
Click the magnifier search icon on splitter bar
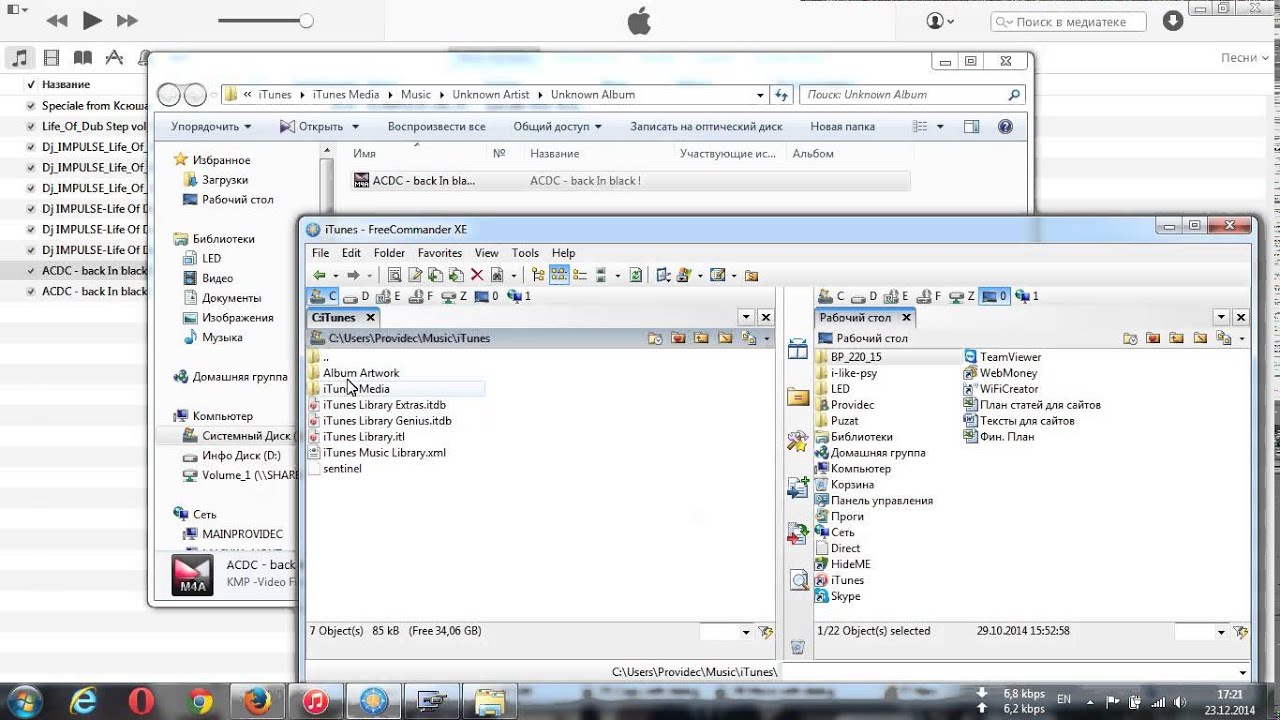pyautogui.click(x=798, y=580)
